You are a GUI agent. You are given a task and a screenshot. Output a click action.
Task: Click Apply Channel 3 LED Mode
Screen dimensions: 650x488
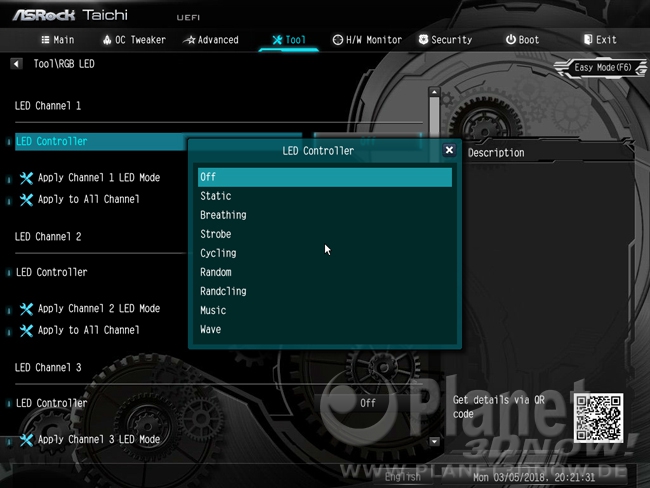(99, 440)
